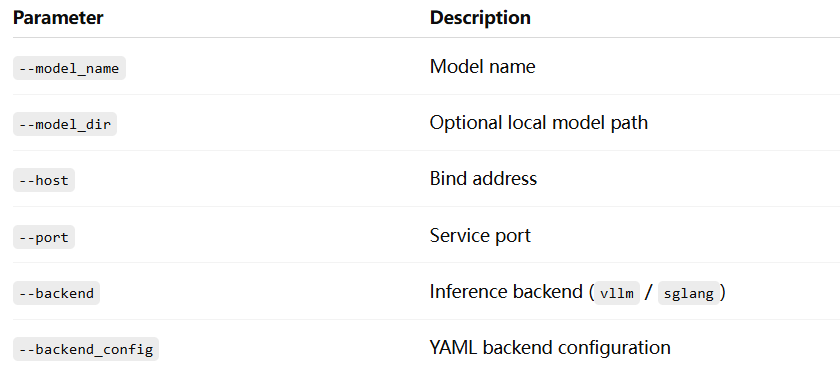This screenshot has height=373, width=840.
Task: Click the 'Service port' description
Action: coord(480,236)
